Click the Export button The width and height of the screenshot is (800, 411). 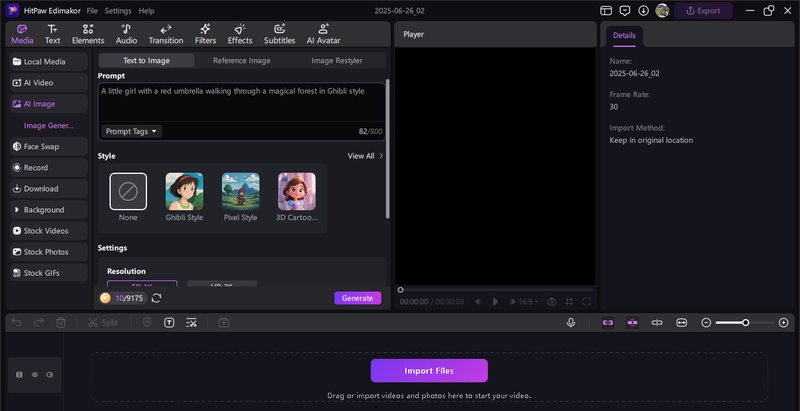click(x=703, y=11)
